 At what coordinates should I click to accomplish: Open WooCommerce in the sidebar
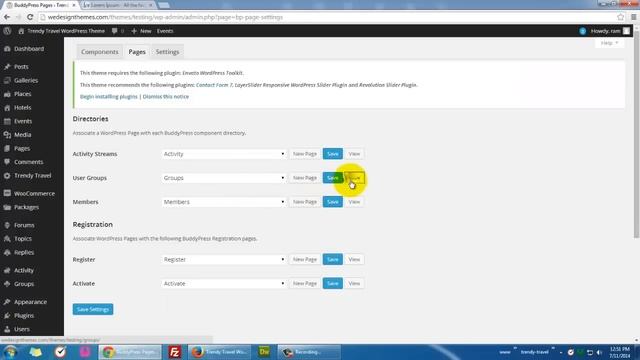click(x=34, y=193)
